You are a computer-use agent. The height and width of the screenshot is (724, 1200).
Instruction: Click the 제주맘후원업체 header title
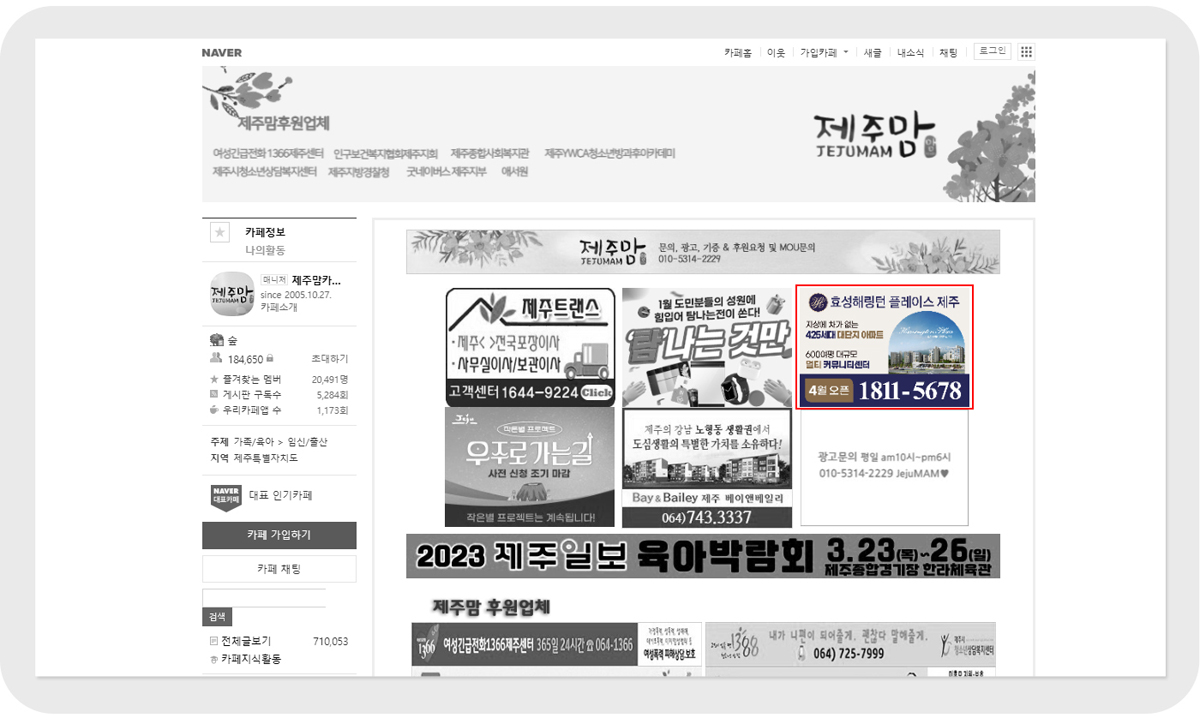[284, 123]
